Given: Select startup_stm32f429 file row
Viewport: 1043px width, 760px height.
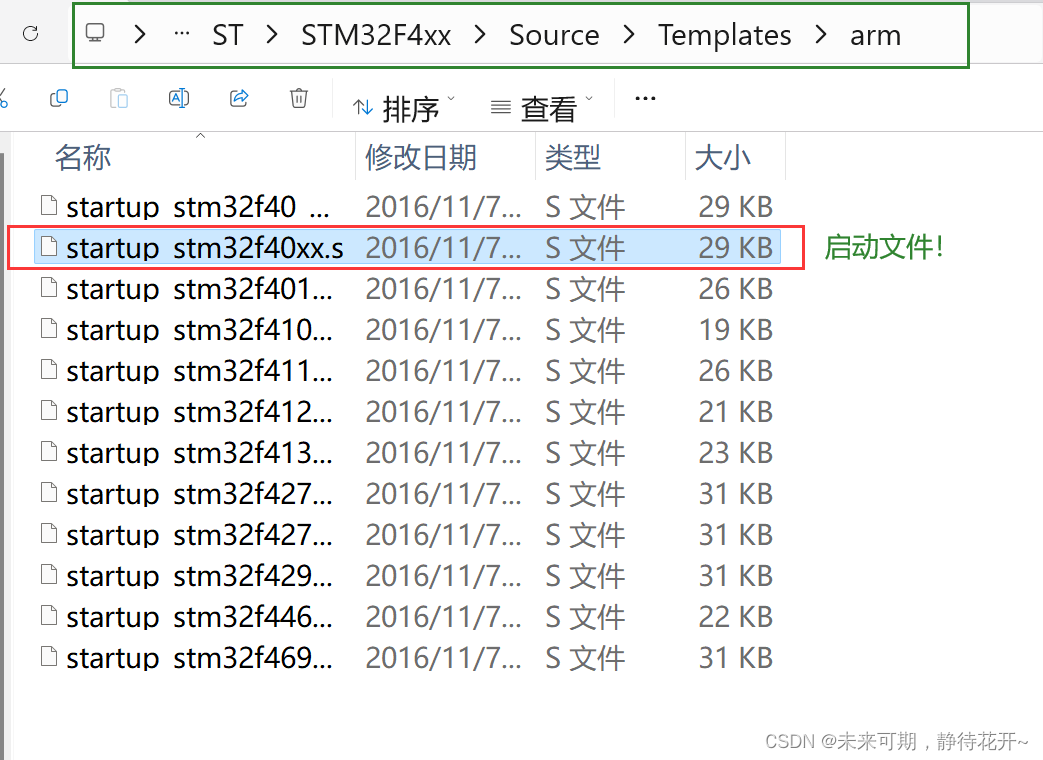Looking at the screenshot, I should pyautogui.click(x=407, y=576).
